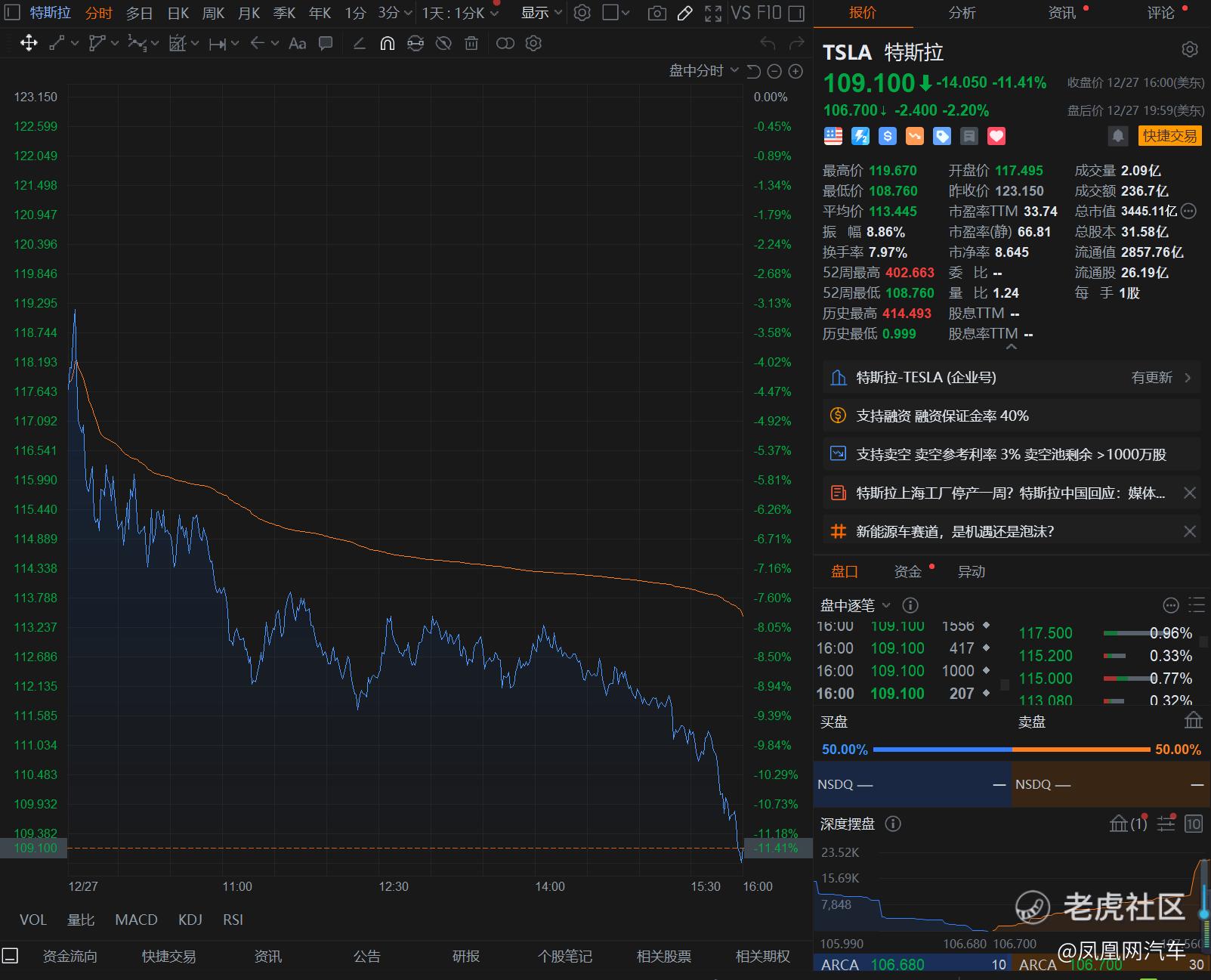Click the US flag market icon
Viewport: 1211px width, 980px height.
833,136
